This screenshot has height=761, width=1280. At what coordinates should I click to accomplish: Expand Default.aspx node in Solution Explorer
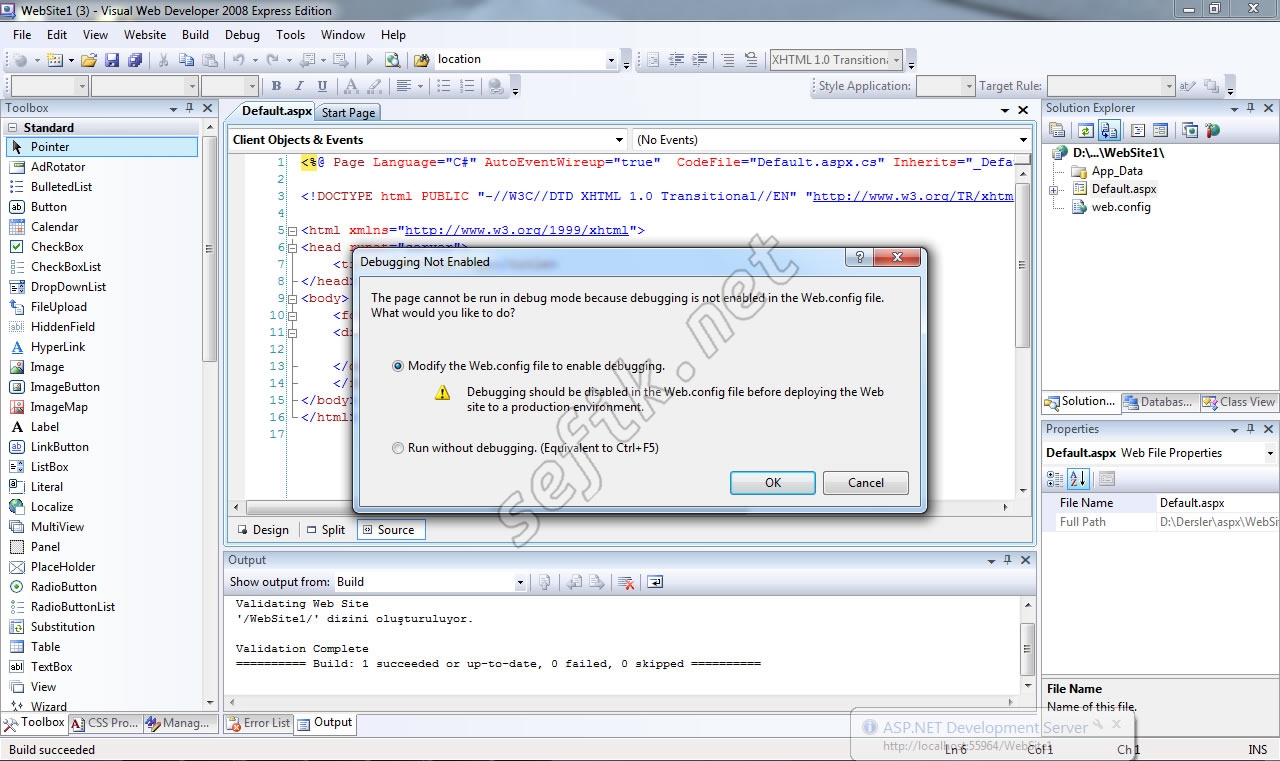click(x=1053, y=189)
